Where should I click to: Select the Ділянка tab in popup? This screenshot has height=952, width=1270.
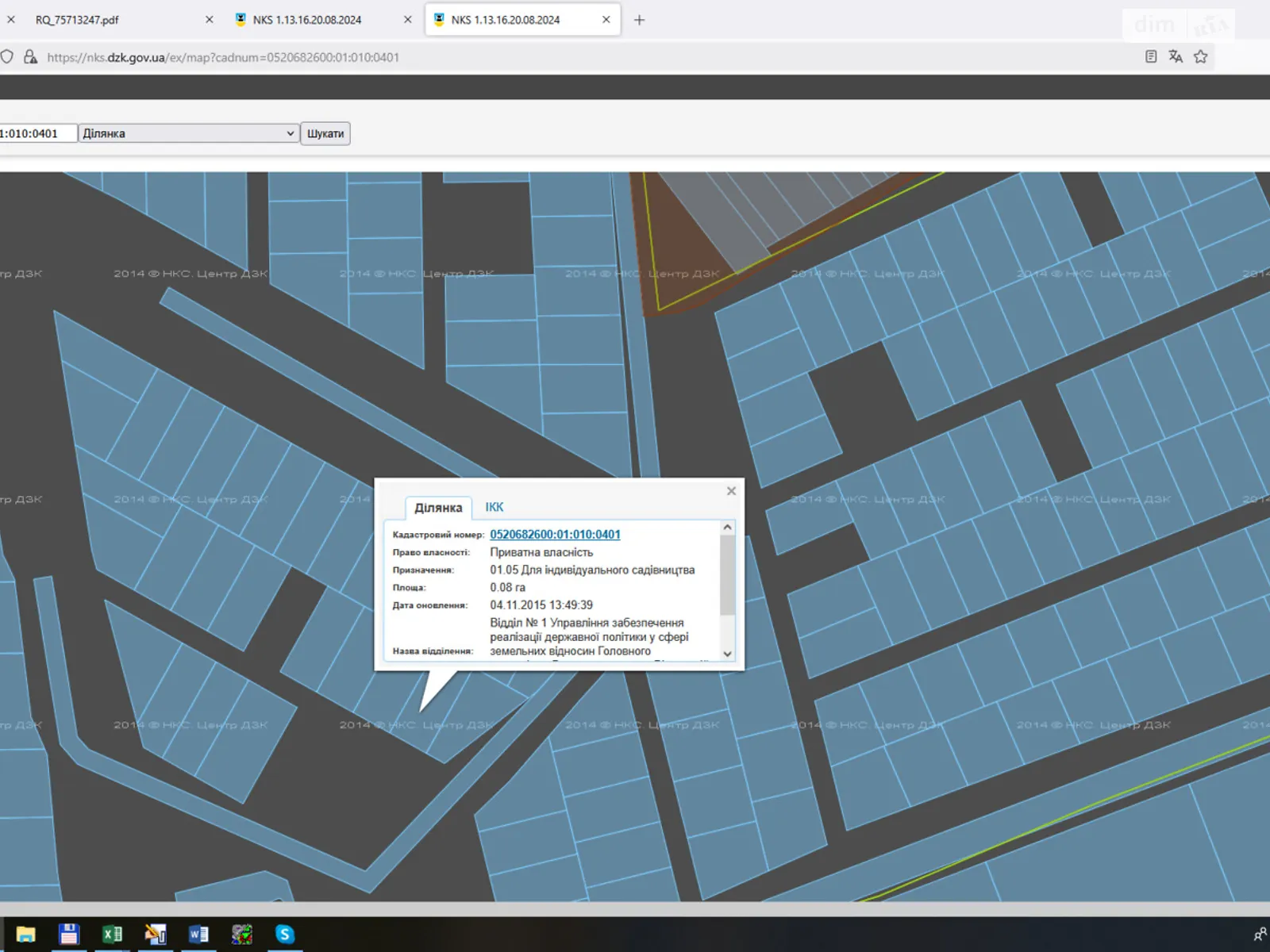pyautogui.click(x=438, y=508)
